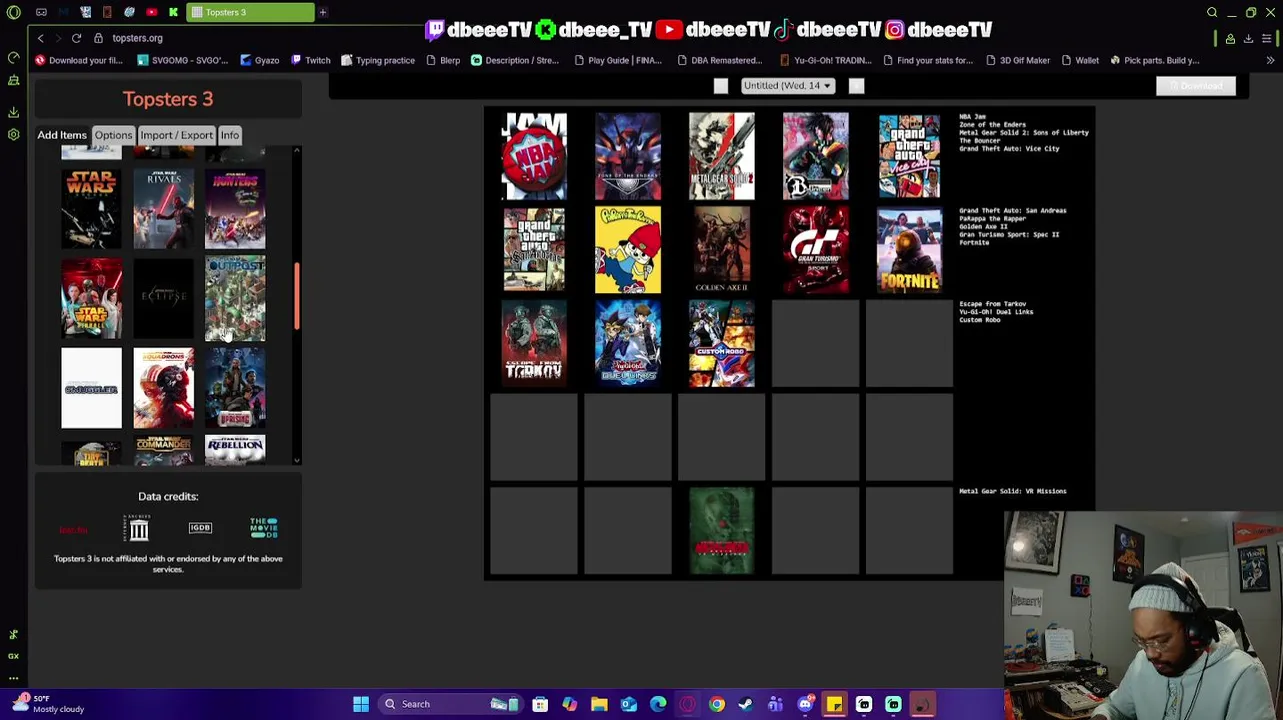Select the GTA Vice City cover
The height and width of the screenshot is (720, 1283).
(909, 156)
